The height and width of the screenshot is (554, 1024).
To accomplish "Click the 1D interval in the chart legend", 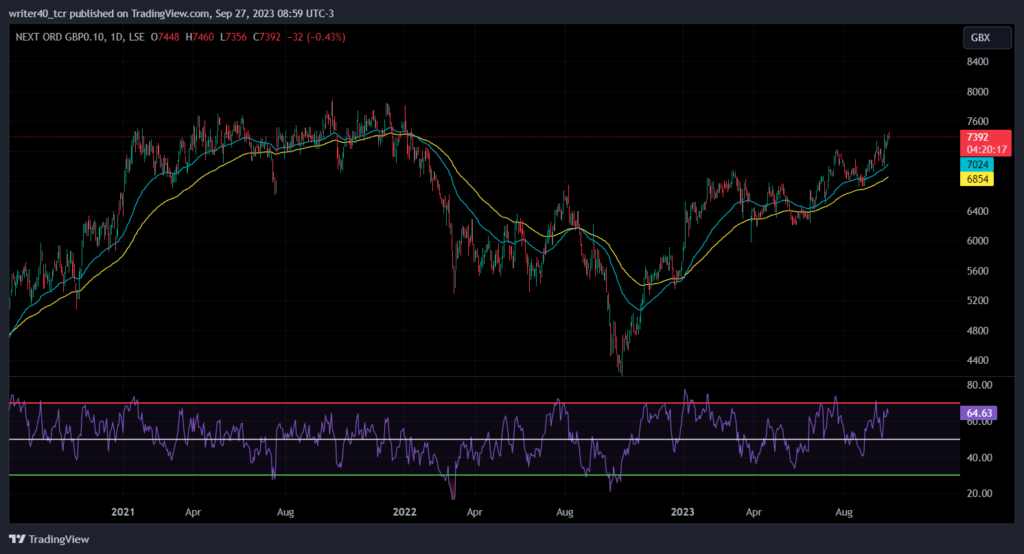I will pos(117,37).
